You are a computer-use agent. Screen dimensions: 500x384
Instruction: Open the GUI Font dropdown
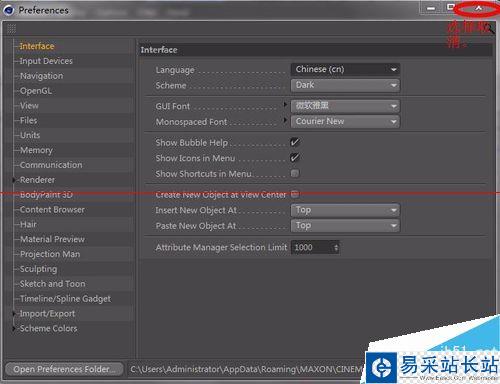pyautogui.click(x=345, y=106)
